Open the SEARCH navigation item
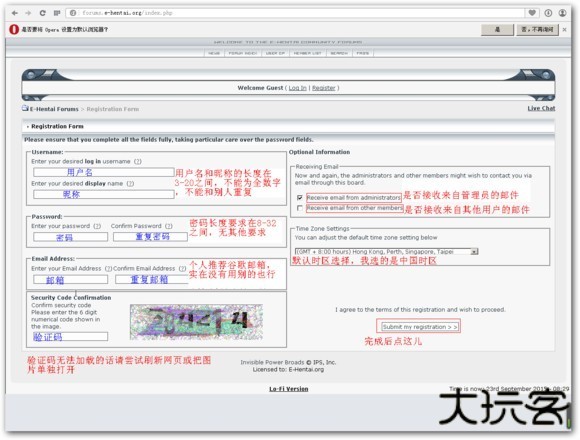The image size is (580, 440). pyautogui.click(x=339, y=53)
